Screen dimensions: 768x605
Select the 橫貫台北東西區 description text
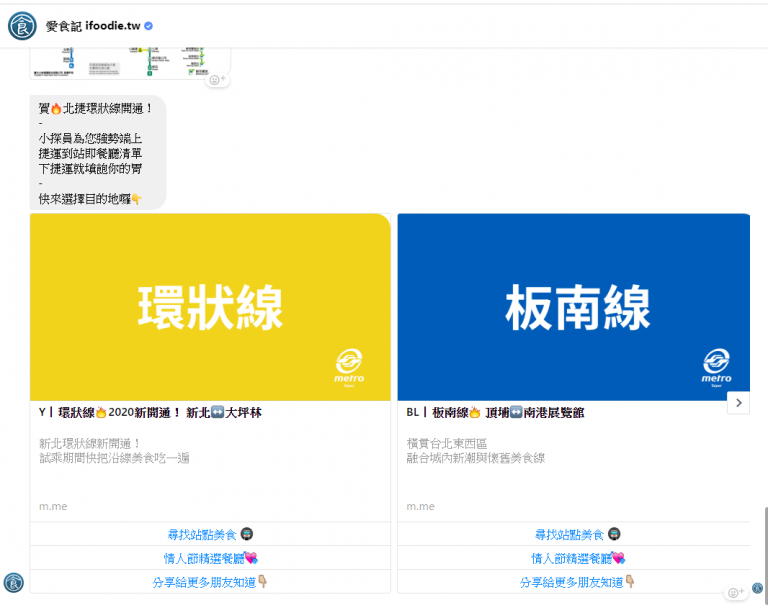tap(476, 451)
